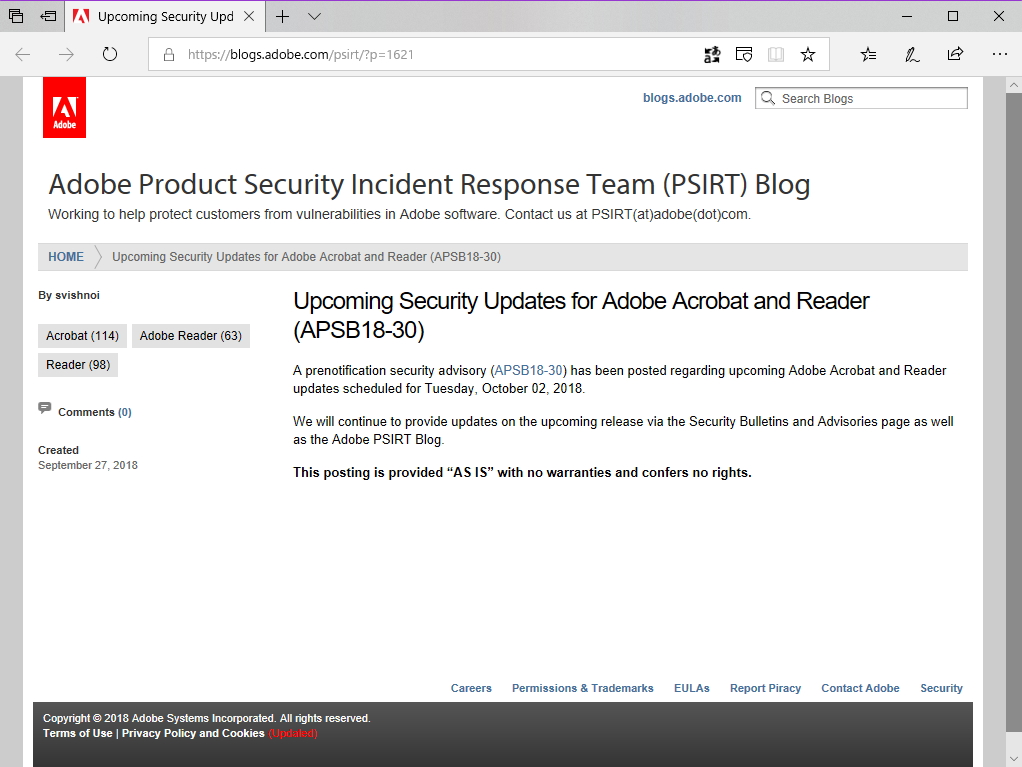Open the favorites Hub icon
Viewport: 1022px width, 767px height.
(x=868, y=54)
